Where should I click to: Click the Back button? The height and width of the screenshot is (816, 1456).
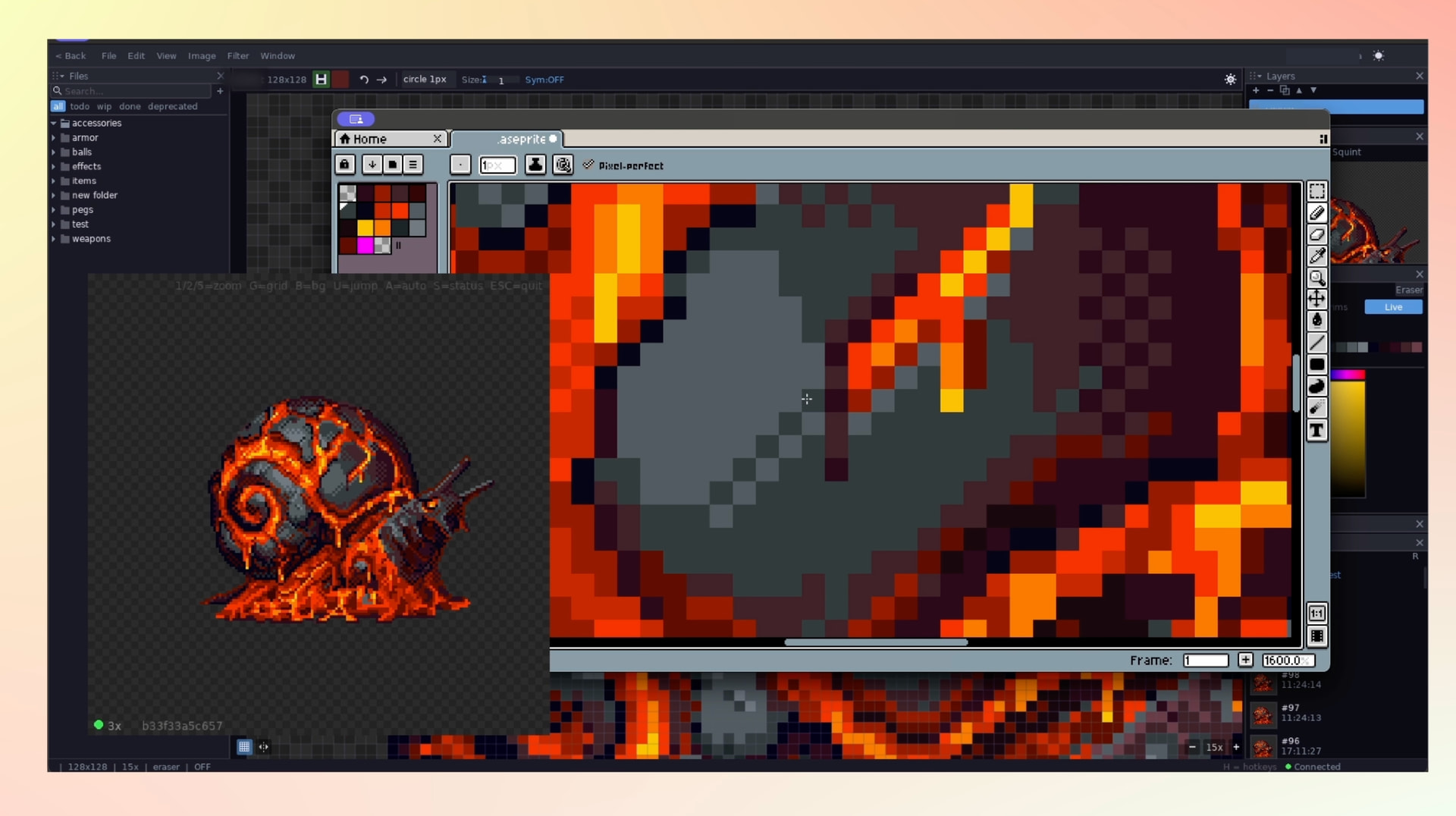[x=71, y=55]
